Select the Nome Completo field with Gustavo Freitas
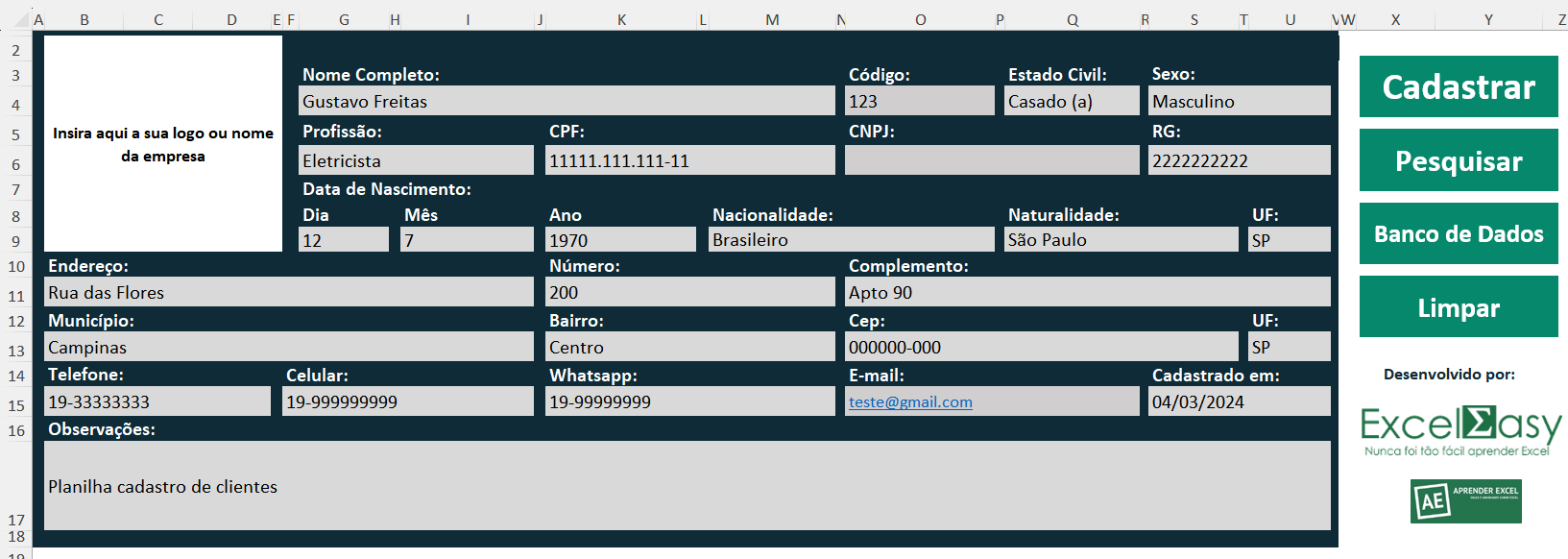 pyautogui.click(x=567, y=102)
